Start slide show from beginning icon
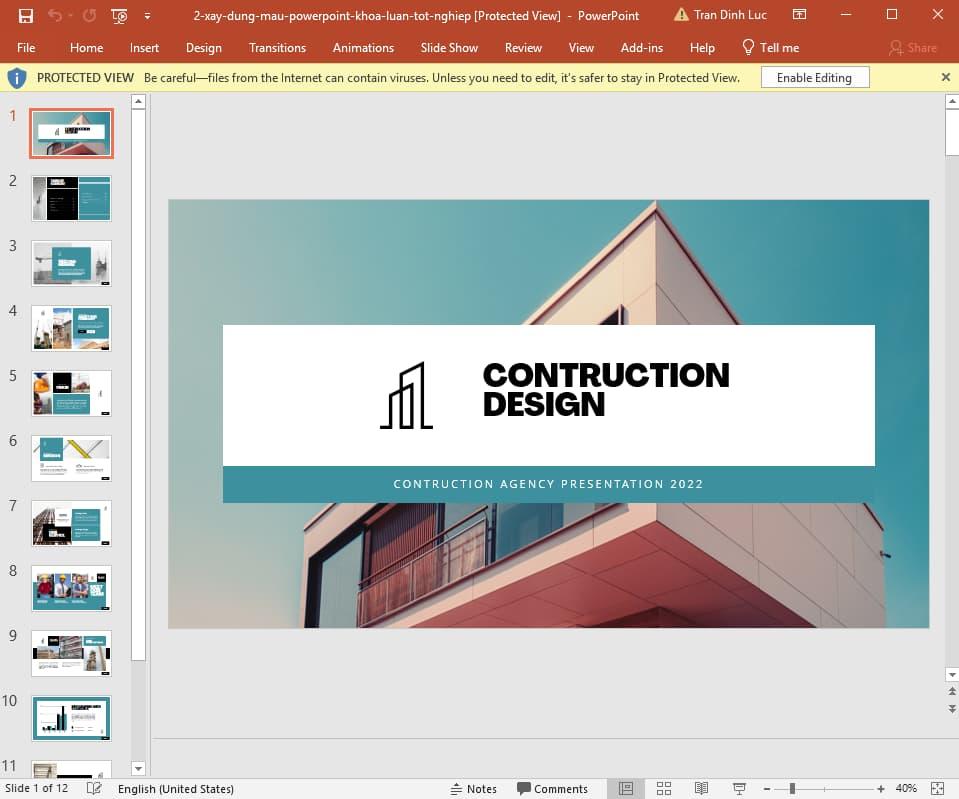The width and height of the screenshot is (959, 799). (118, 15)
